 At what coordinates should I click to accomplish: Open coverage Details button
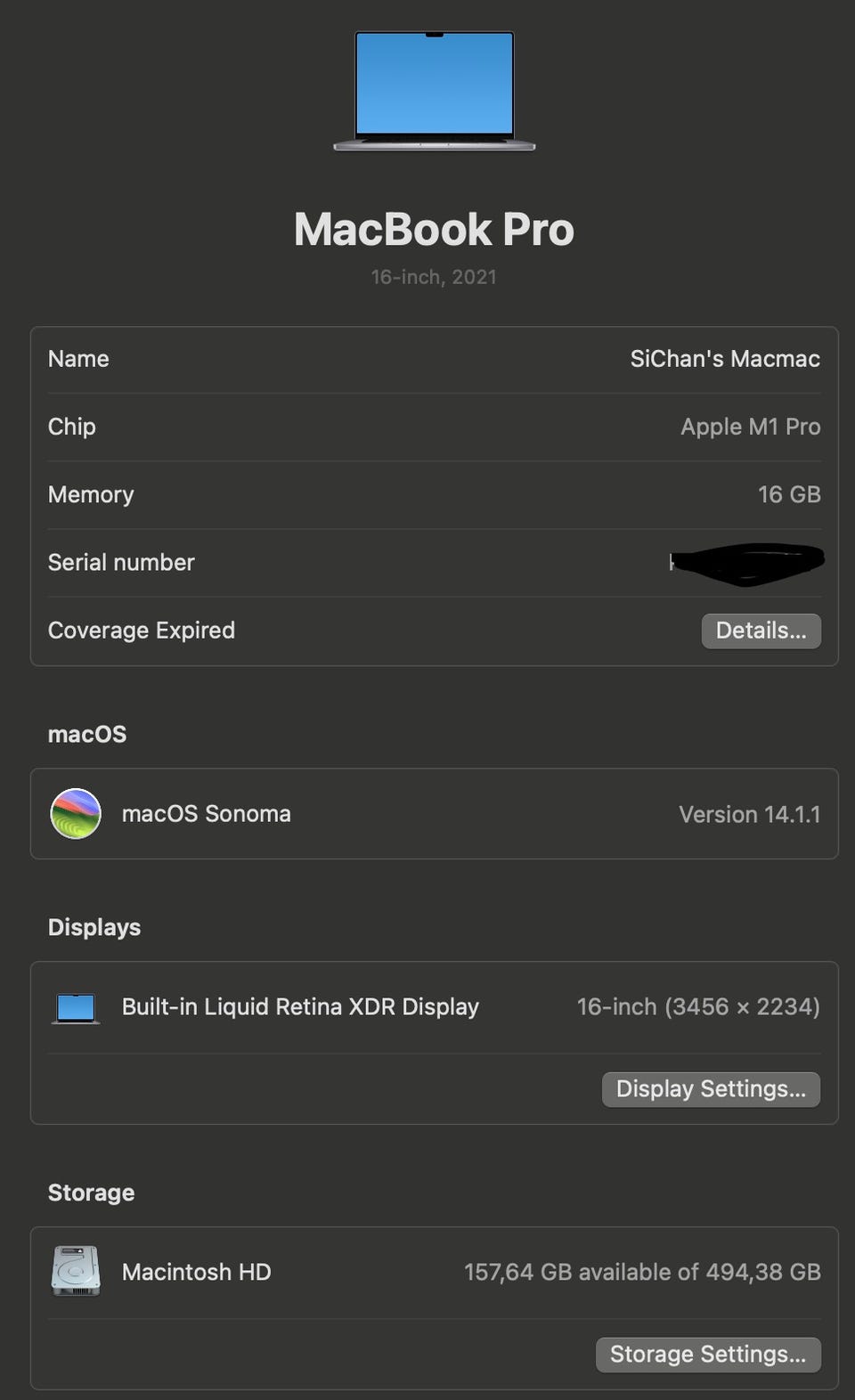761,631
